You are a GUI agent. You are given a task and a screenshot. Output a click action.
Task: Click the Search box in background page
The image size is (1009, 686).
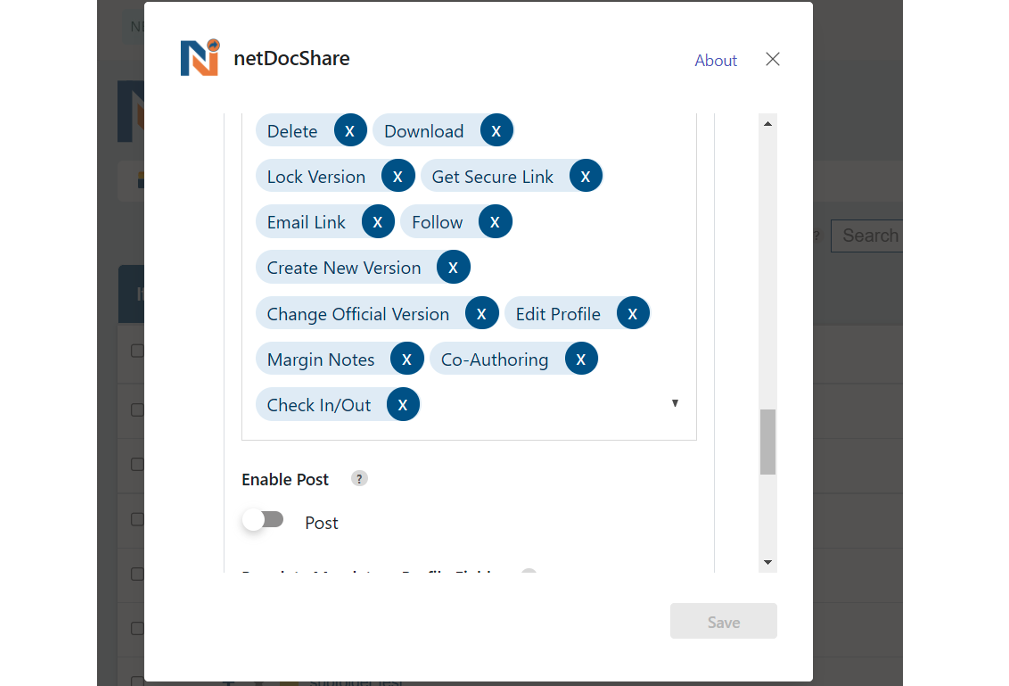coord(867,236)
